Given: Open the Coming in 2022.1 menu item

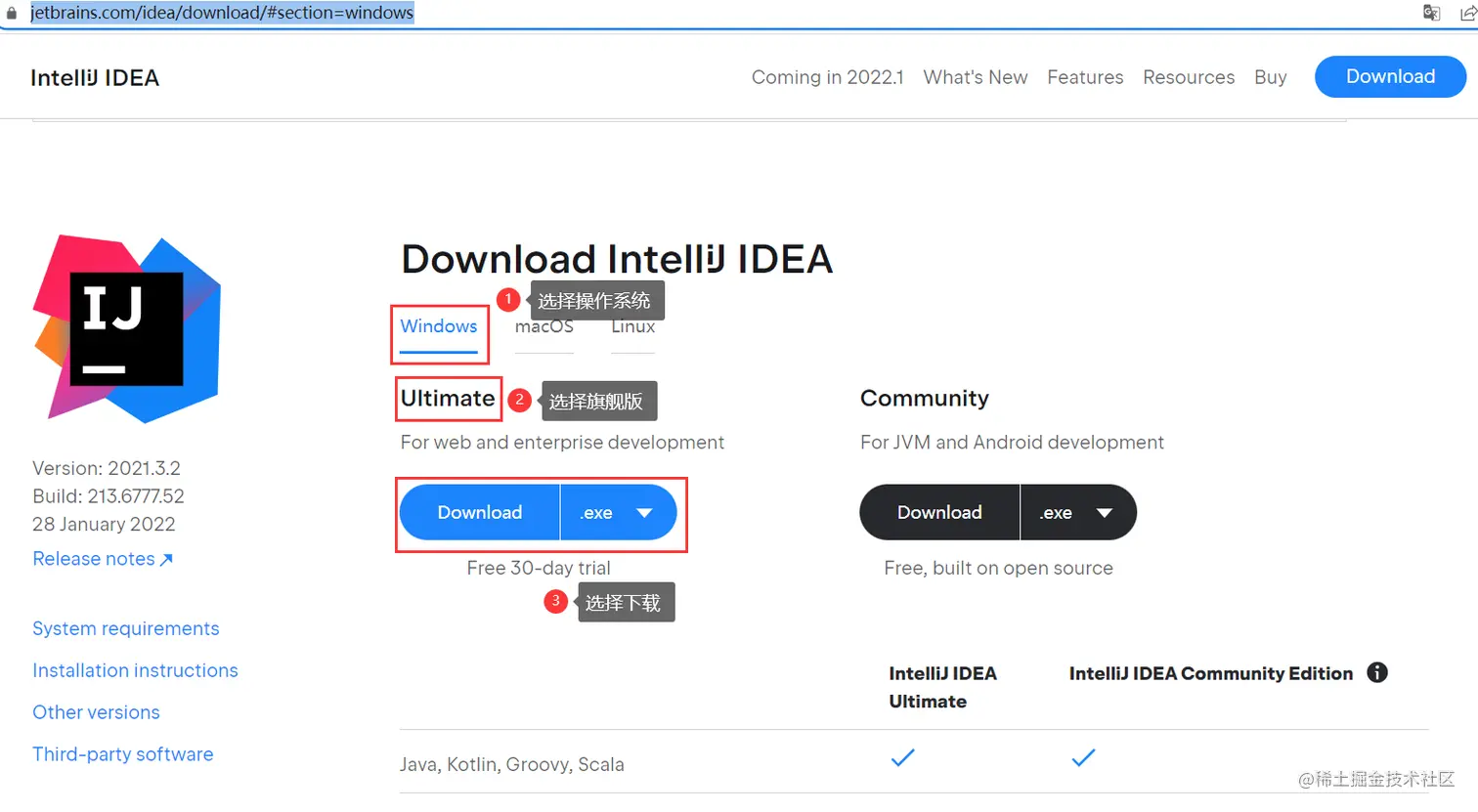Looking at the screenshot, I should 828,77.
